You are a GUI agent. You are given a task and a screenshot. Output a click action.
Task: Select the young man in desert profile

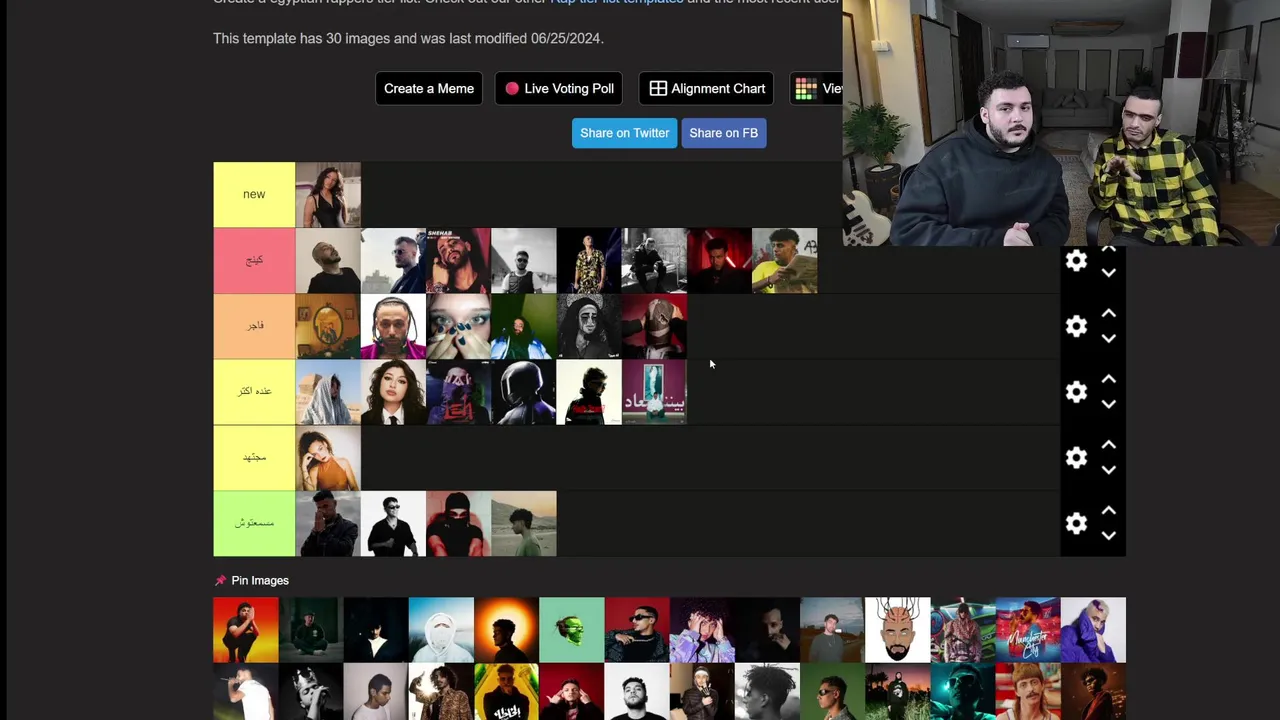523,523
